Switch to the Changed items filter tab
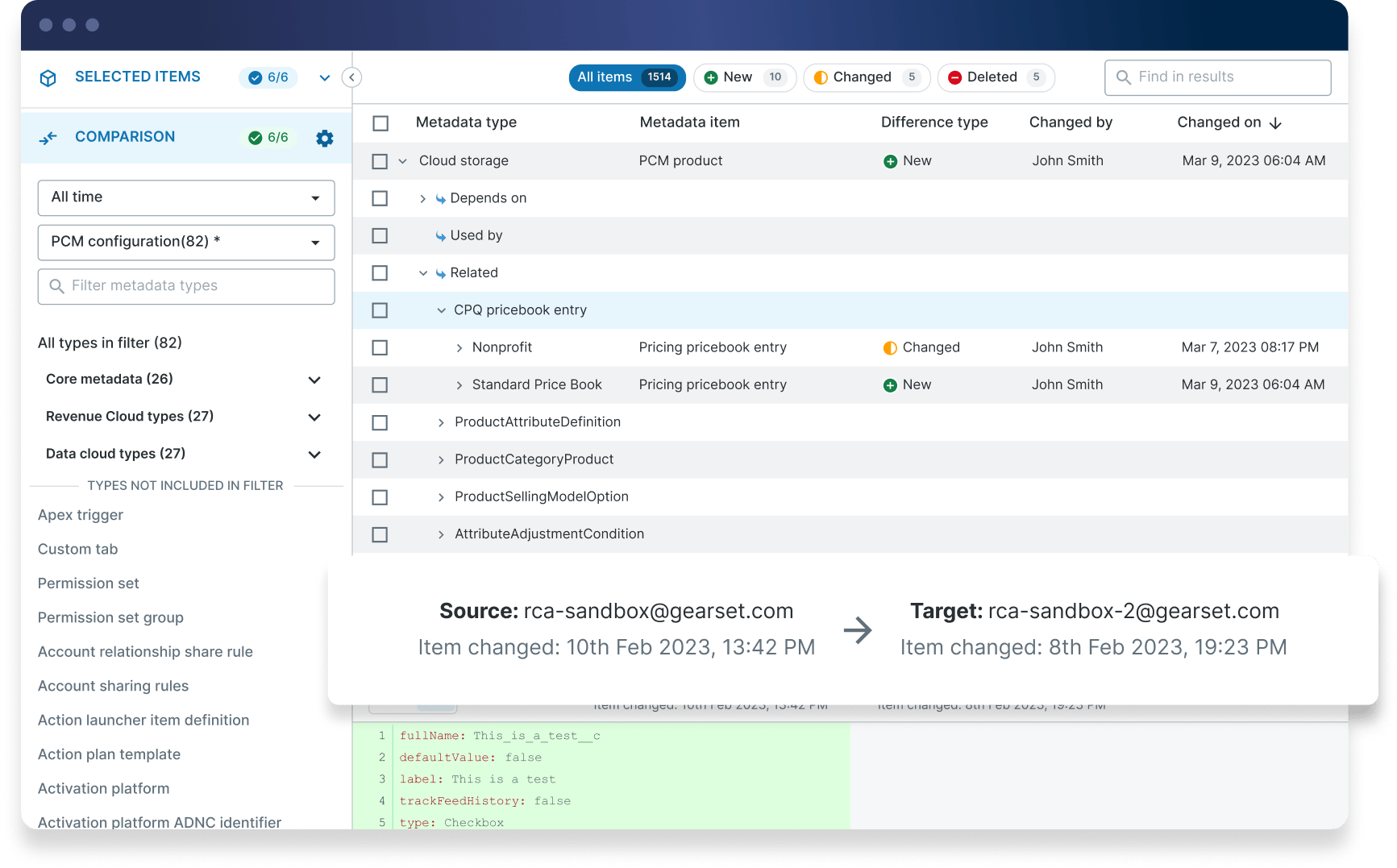This screenshot has height=868, width=1397. point(867,77)
